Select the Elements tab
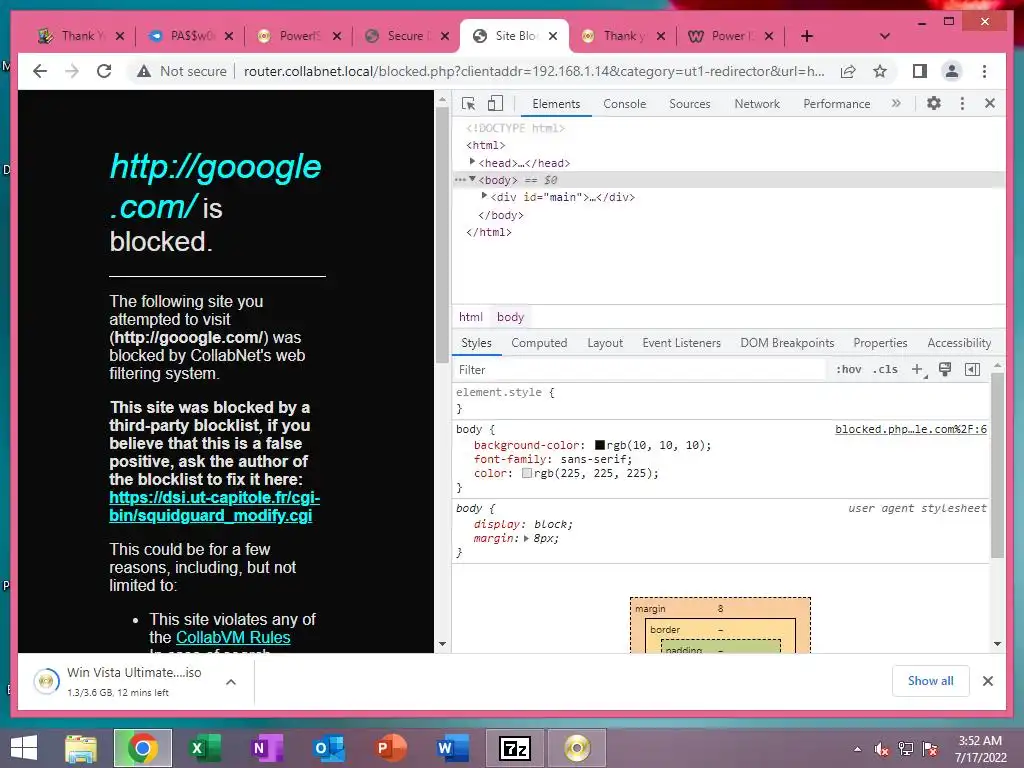1024x768 pixels. pyautogui.click(x=556, y=104)
